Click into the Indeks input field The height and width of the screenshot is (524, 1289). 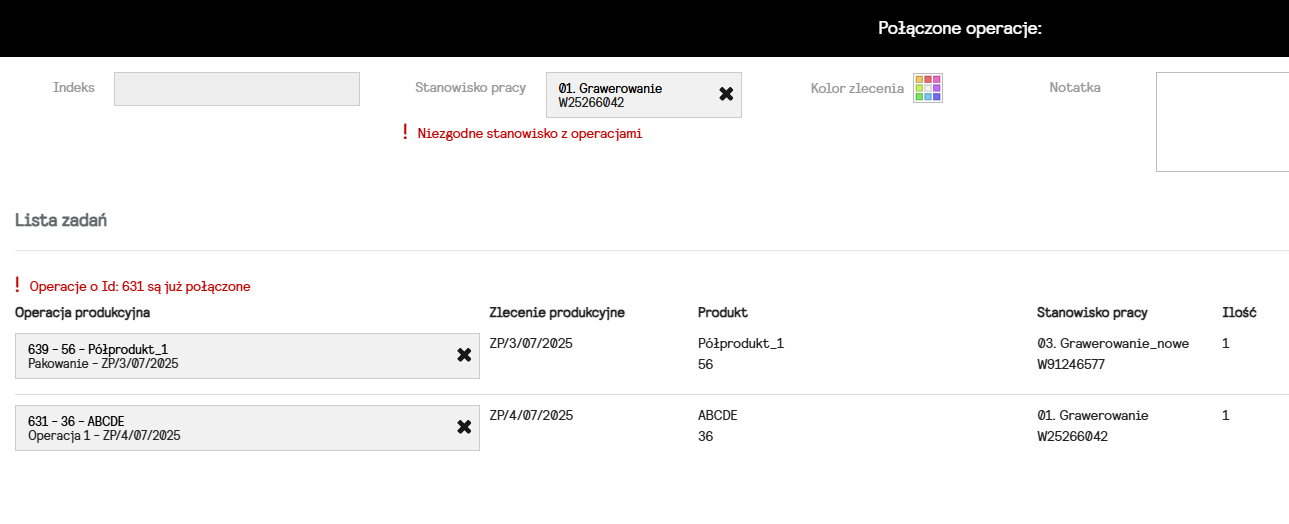click(x=236, y=89)
